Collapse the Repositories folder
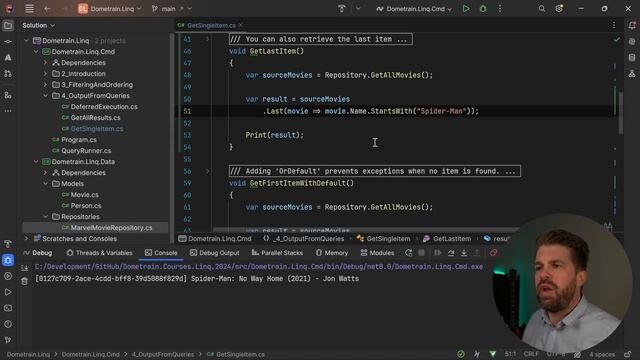 (x=46, y=217)
